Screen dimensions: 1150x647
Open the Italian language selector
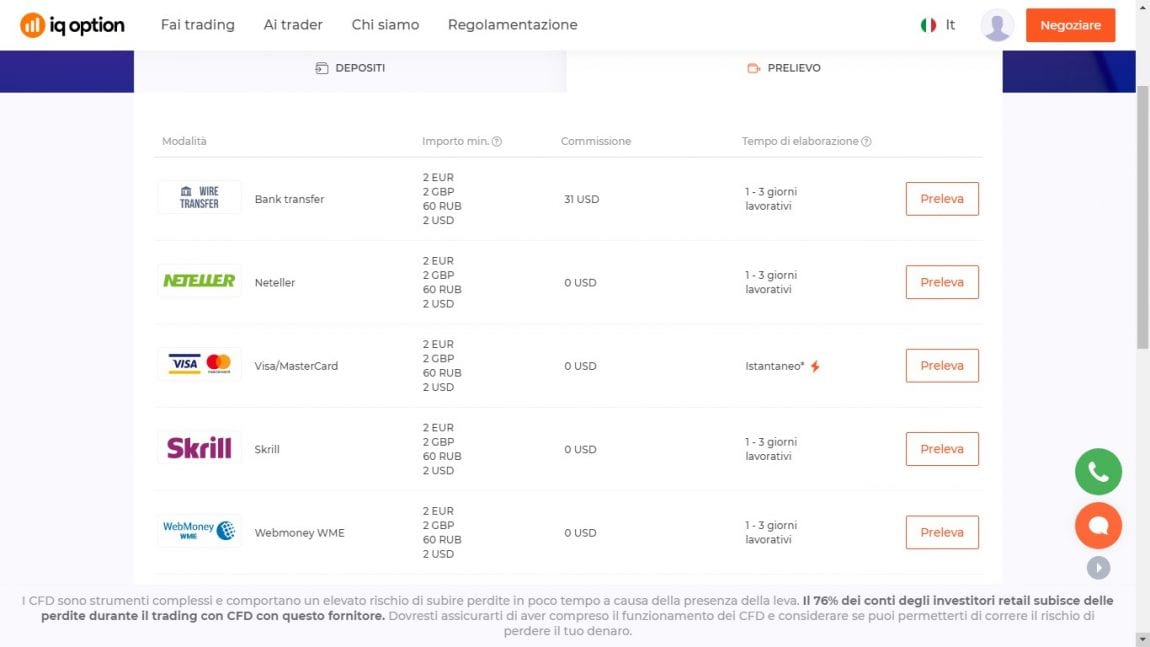(x=938, y=25)
